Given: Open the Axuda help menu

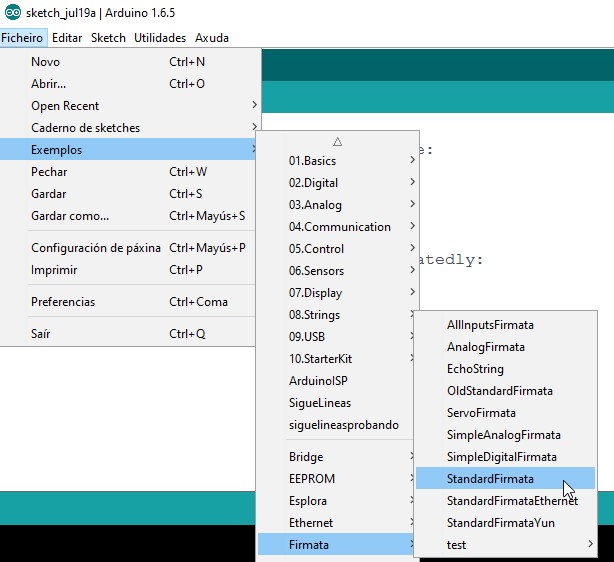Looking at the screenshot, I should tap(211, 38).
